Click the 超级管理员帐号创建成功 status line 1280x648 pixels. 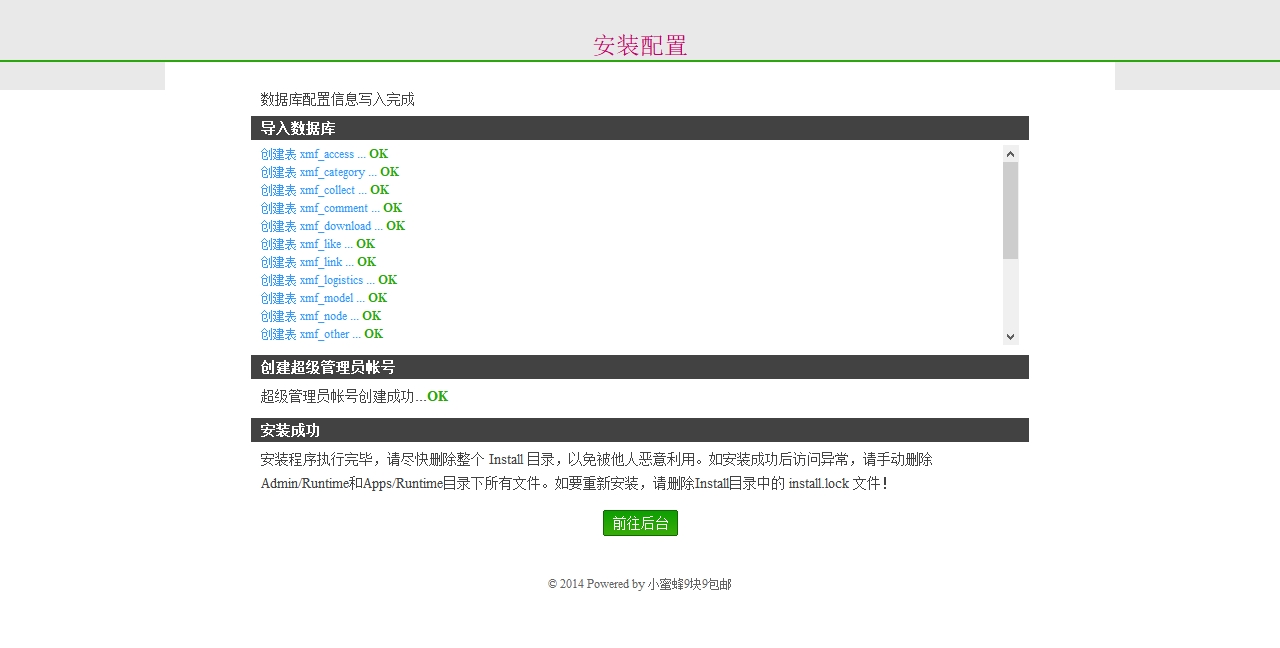click(354, 396)
